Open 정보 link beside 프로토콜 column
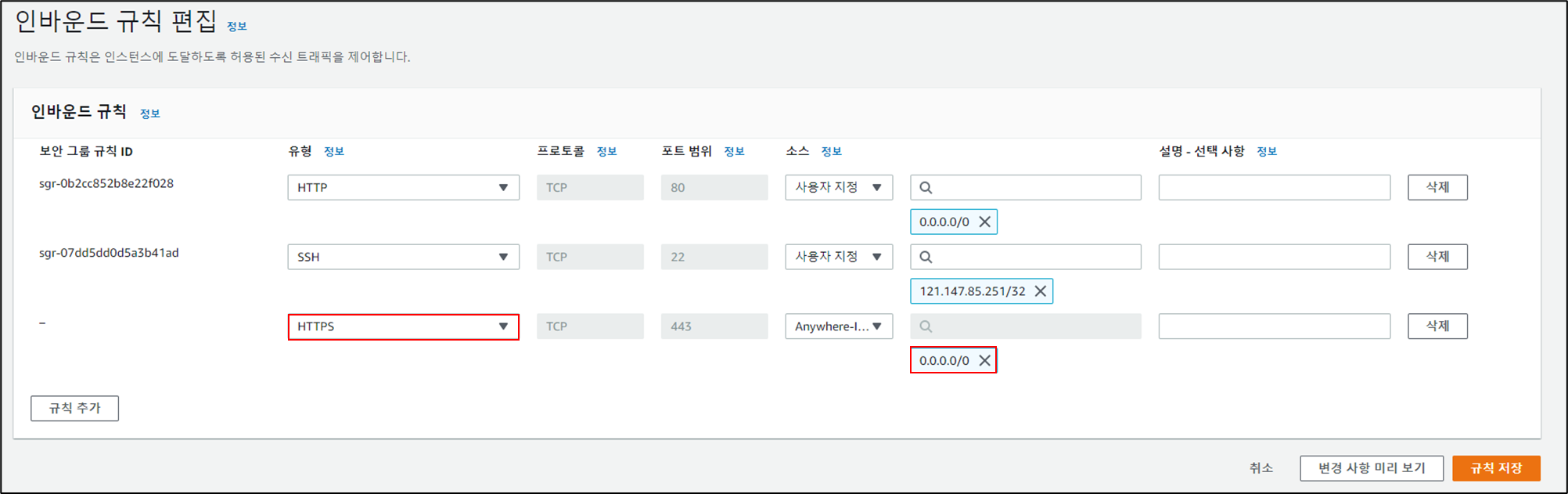The width and height of the screenshot is (1568, 494). click(607, 152)
